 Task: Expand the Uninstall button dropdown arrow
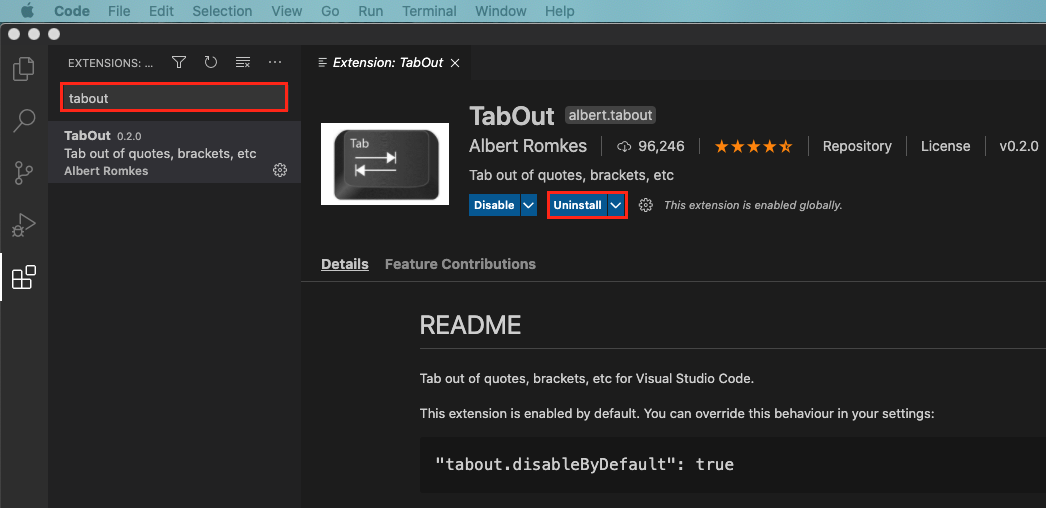pos(616,205)
